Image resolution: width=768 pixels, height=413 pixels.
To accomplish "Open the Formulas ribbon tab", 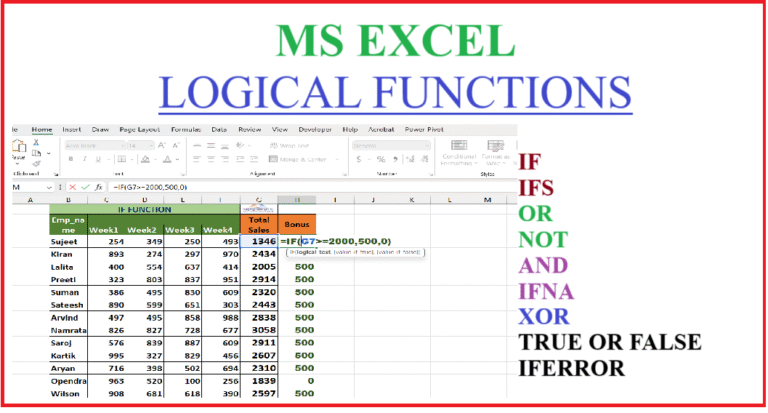I will [185, 129].
